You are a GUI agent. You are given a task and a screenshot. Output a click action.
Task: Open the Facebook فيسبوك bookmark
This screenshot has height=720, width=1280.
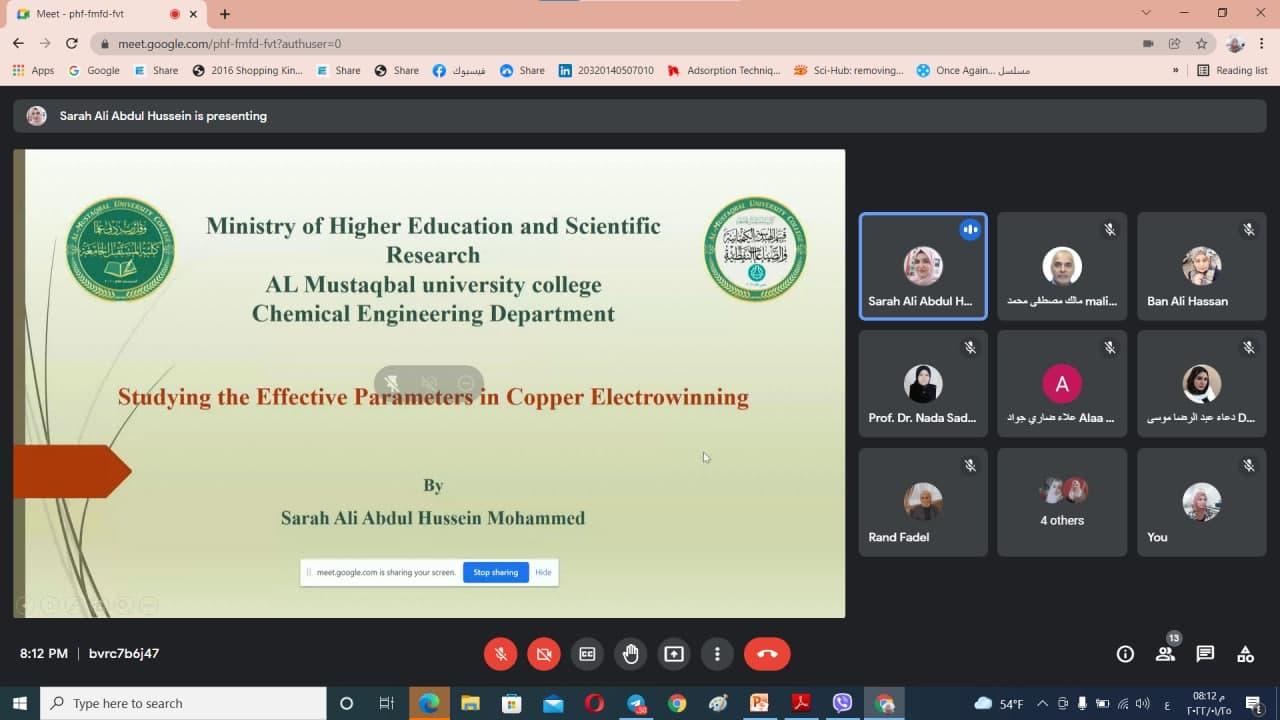coord(459,70)
